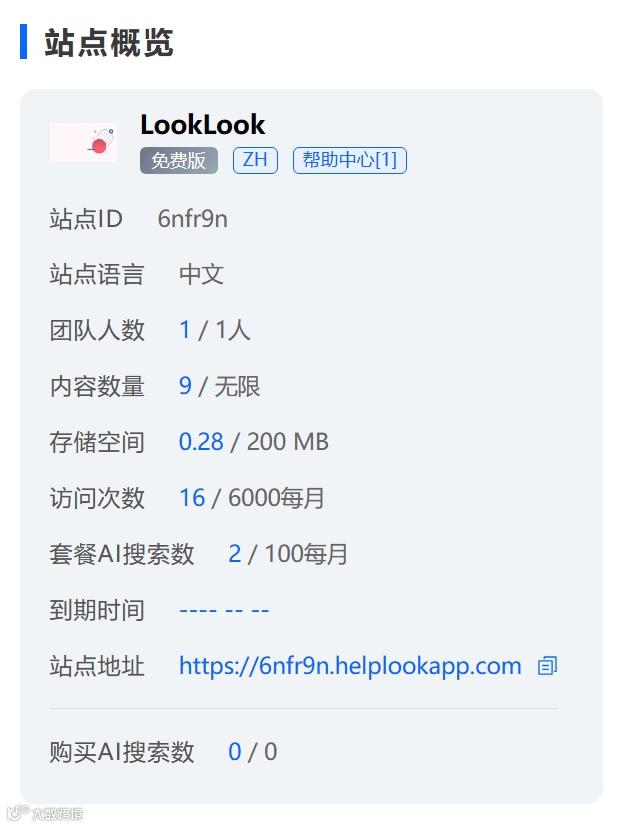Image resolution: width=621 pixels, height=827 pixels.
Task: Click the visit count value 16
Action: click(x=192, y=498)
